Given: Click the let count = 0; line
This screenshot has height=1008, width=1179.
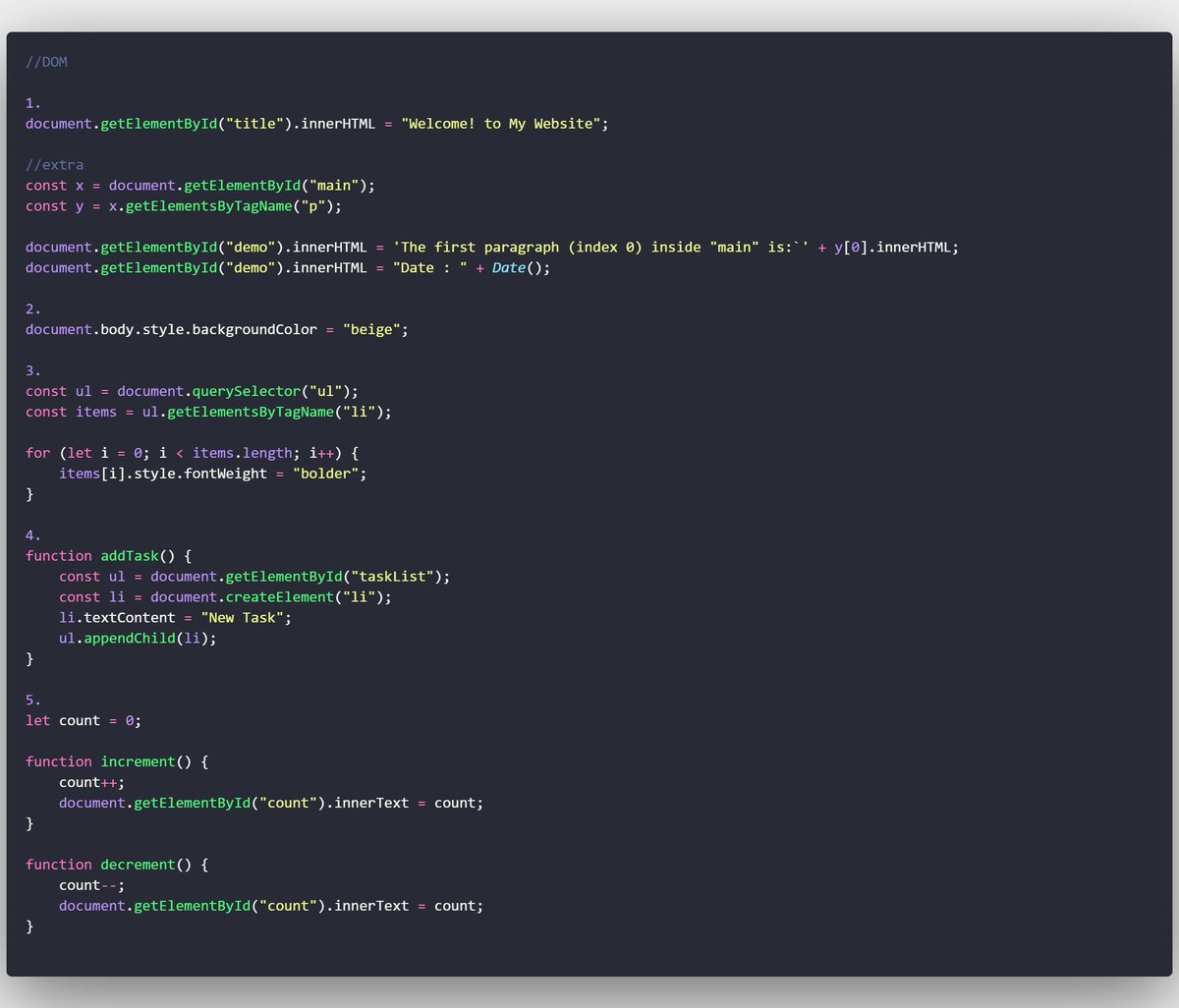Looking at the screenshot, I should pyautogui.click(x=84, y=721).
